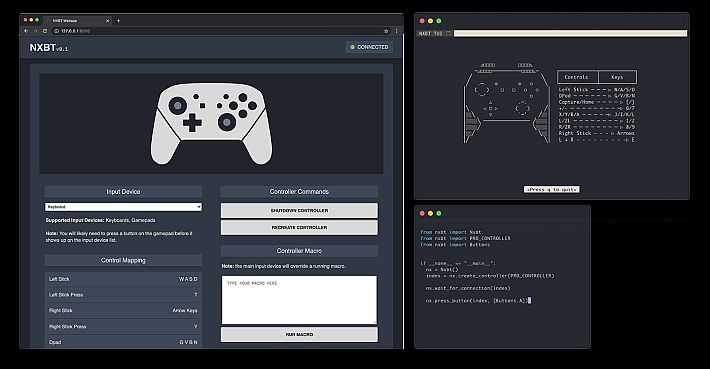Maximize the code editor terminal window
The image size is (710, 369).
point(438,213)
